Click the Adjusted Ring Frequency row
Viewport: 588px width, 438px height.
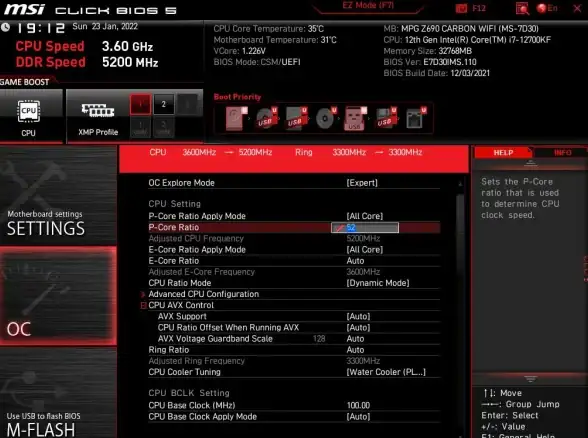[294, 361]
